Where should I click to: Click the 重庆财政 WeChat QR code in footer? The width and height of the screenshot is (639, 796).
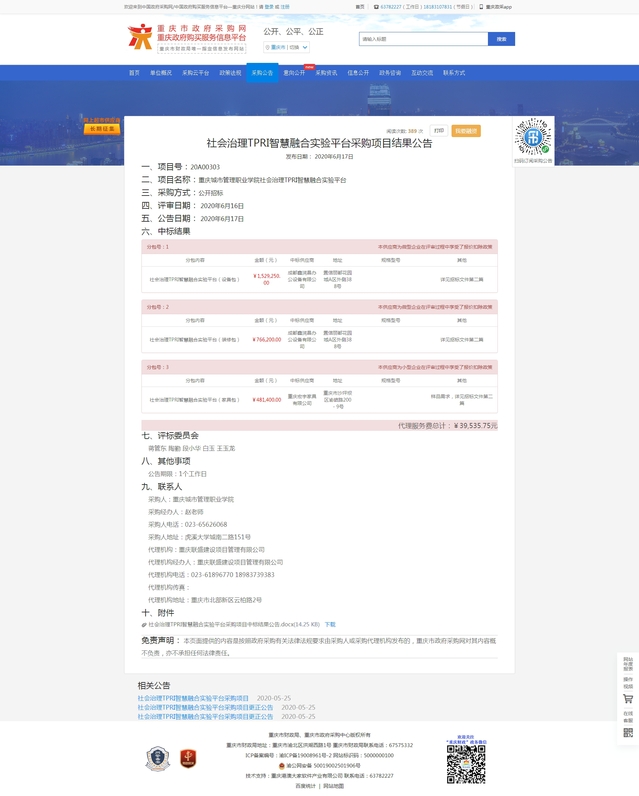(466, 765)
